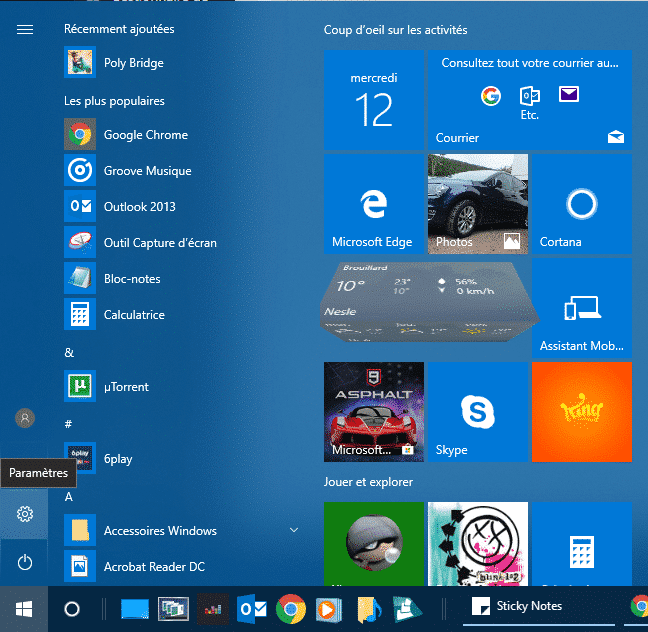Viewport: 648px width, 632px height.
Task: Open Paramètres via the gear icon
Action: pyautogui.click(x=25, y=514)
